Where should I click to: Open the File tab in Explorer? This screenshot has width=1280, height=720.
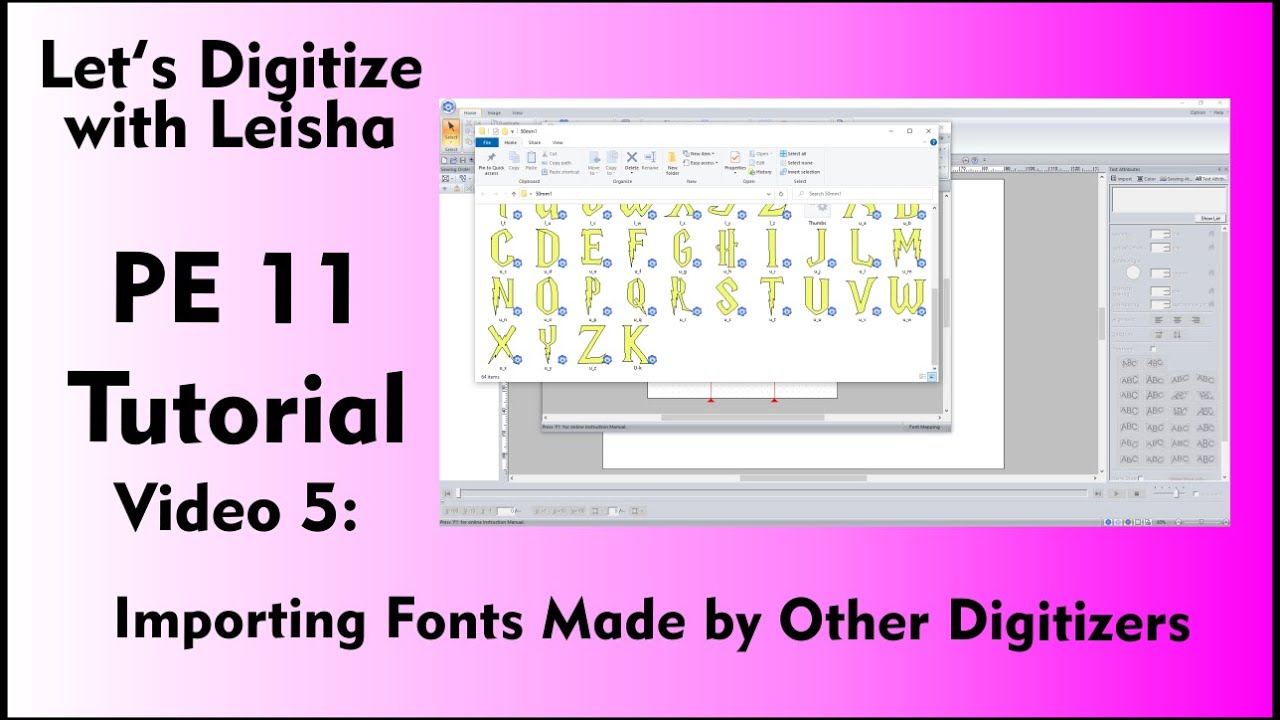point(487,142)
